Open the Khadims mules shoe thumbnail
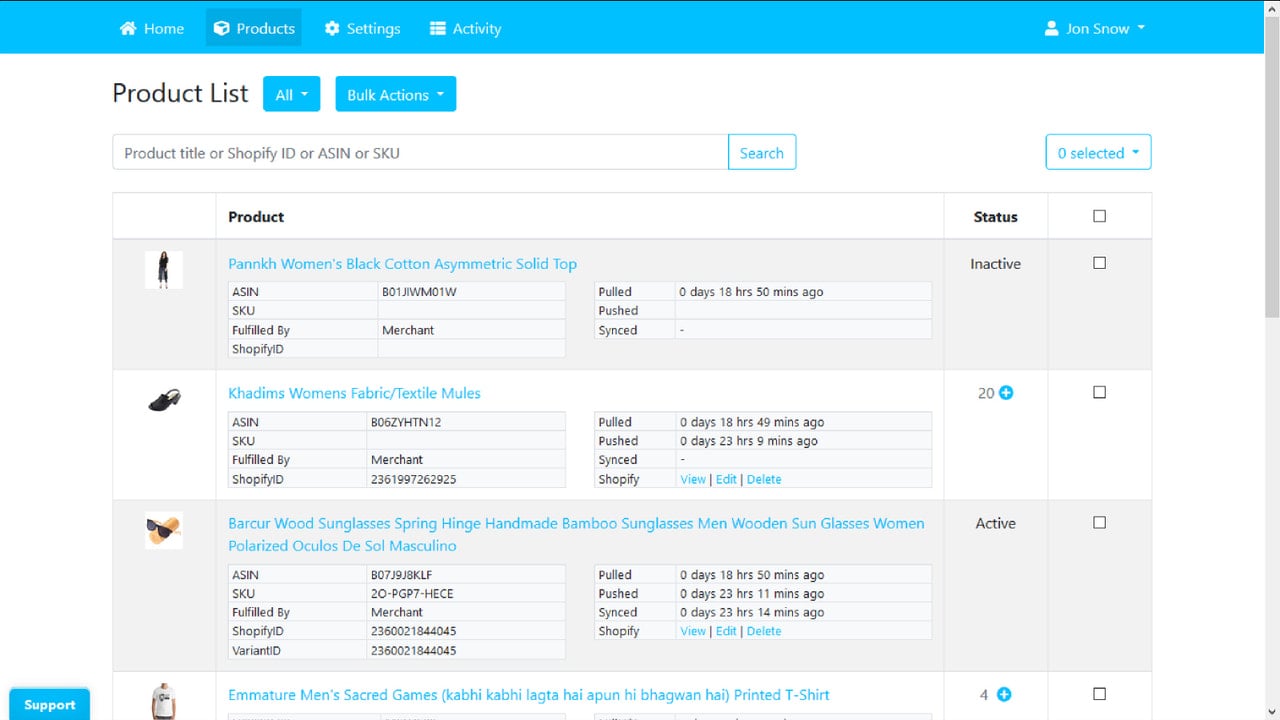 click(164, 400)
